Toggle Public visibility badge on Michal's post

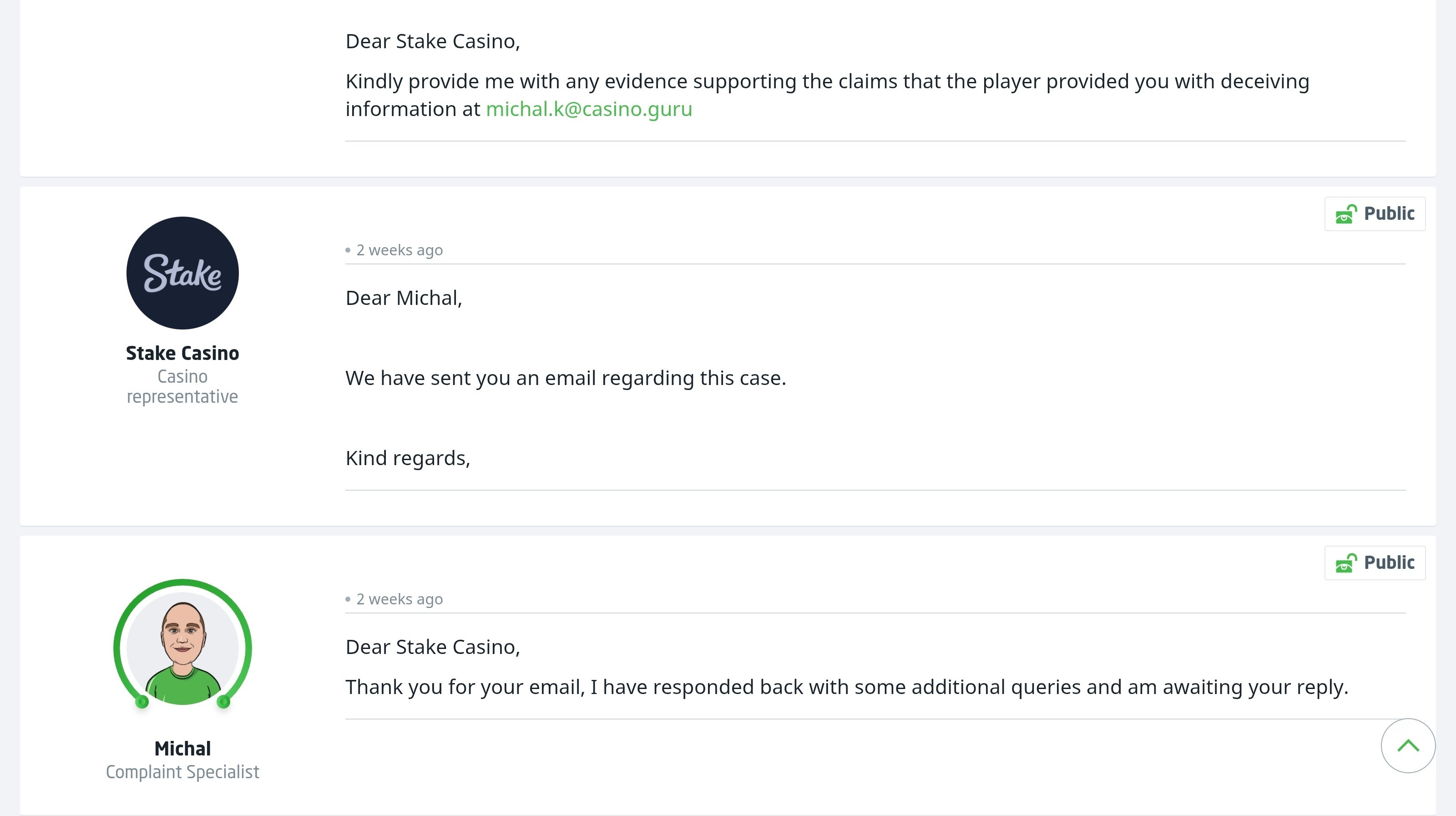tap(1375, 563)
